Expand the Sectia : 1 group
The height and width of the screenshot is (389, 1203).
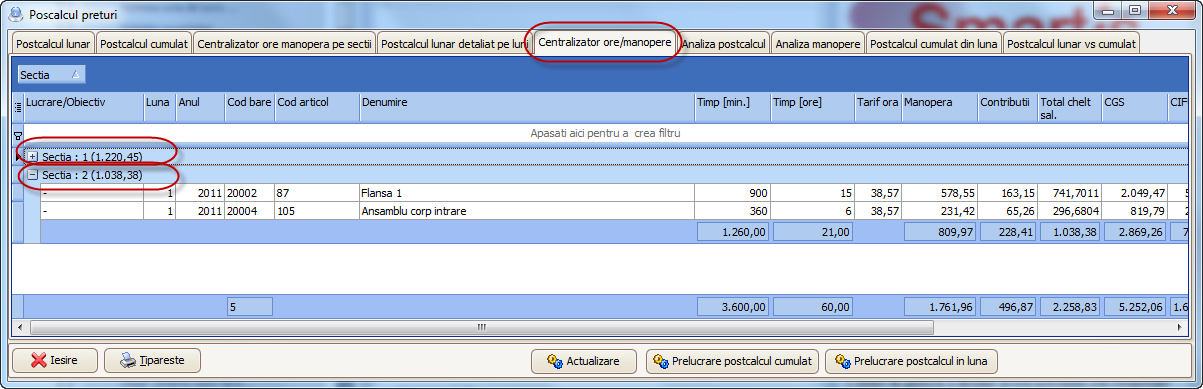[32, 157]
